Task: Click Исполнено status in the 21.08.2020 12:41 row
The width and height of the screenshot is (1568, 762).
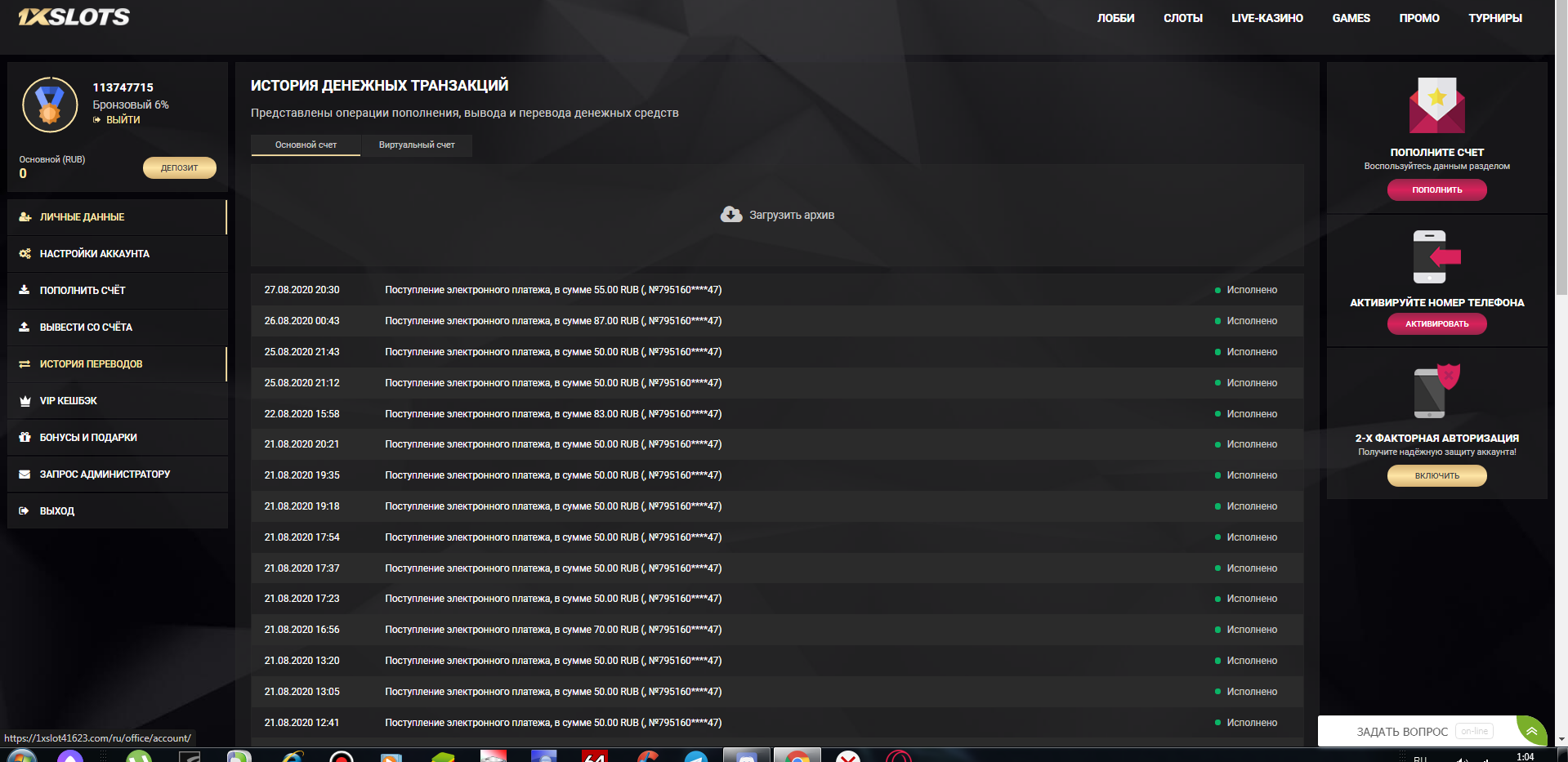Action: 1252,723
